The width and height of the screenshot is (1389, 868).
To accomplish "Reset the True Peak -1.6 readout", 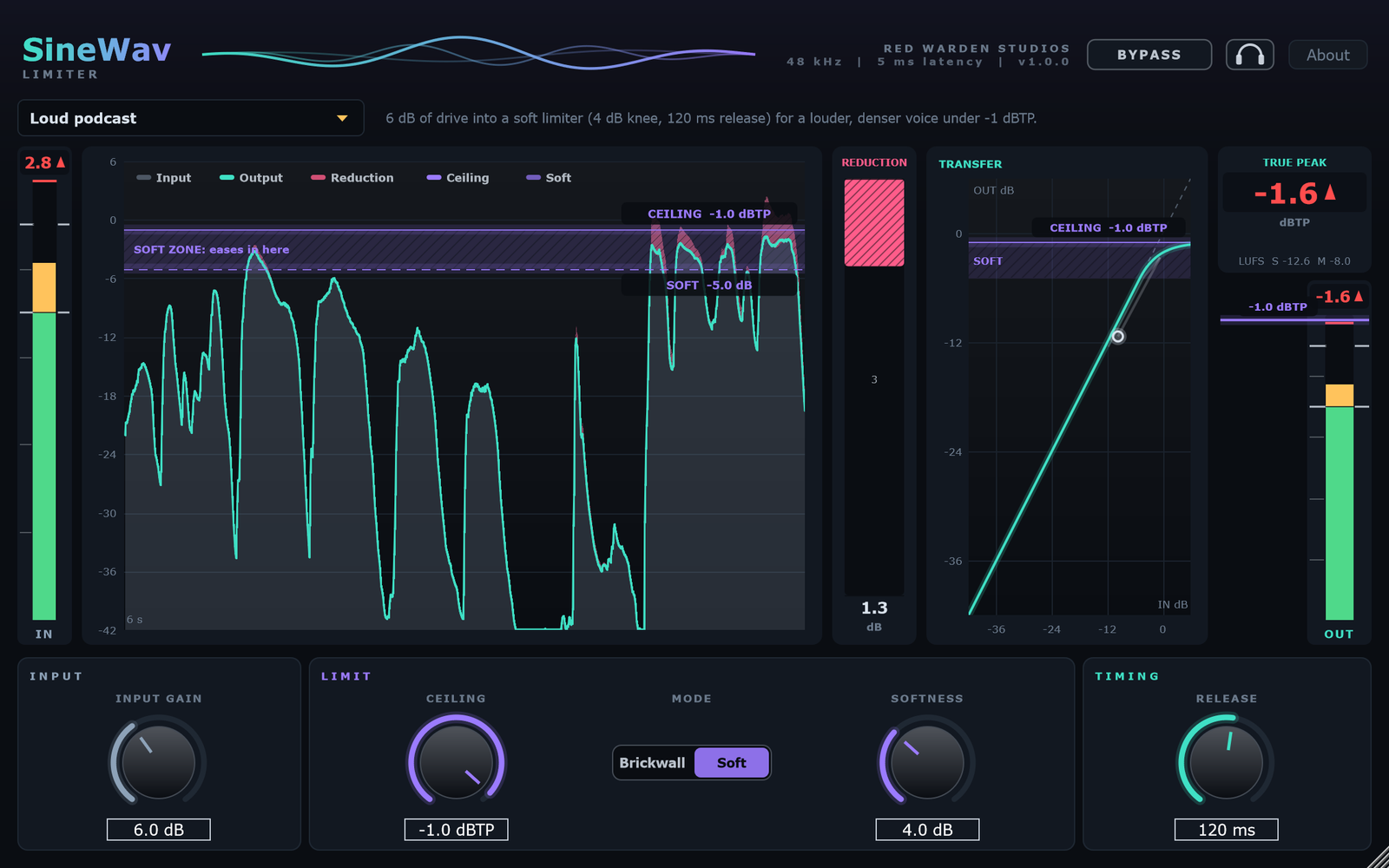I will (1294, 193).
